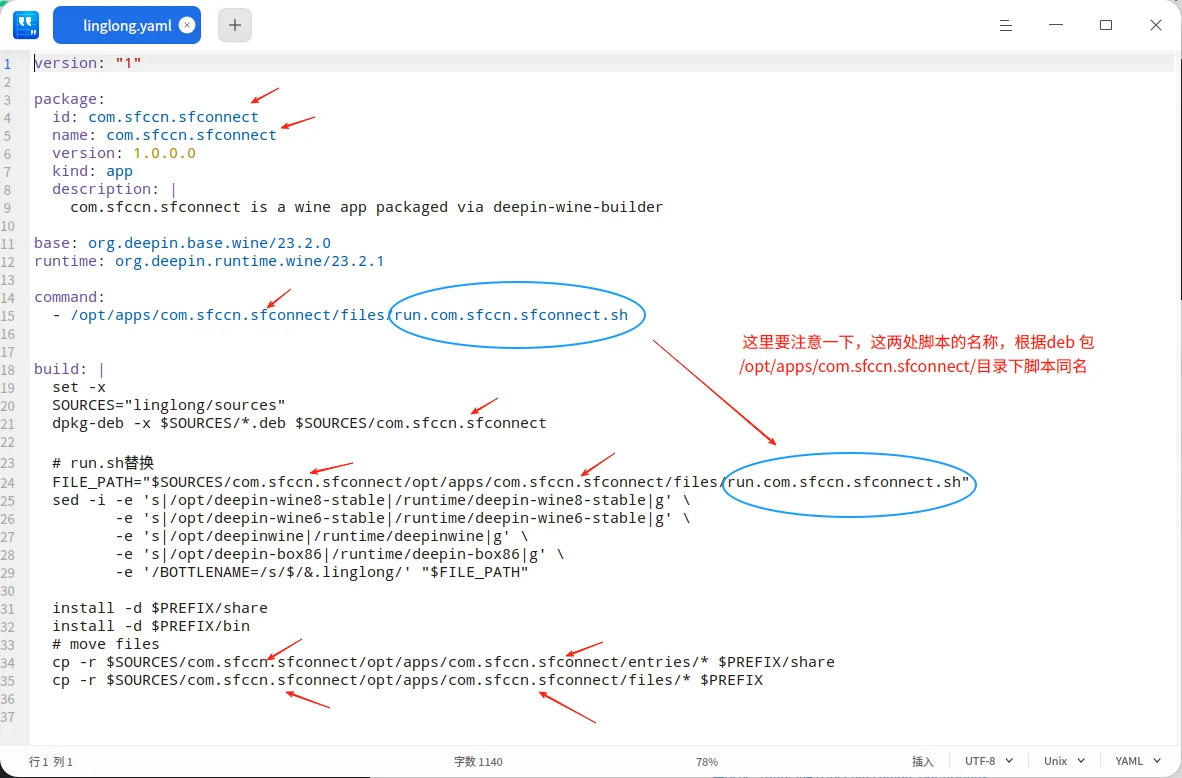Close the linglong.yaml tab

pos(187,25)
